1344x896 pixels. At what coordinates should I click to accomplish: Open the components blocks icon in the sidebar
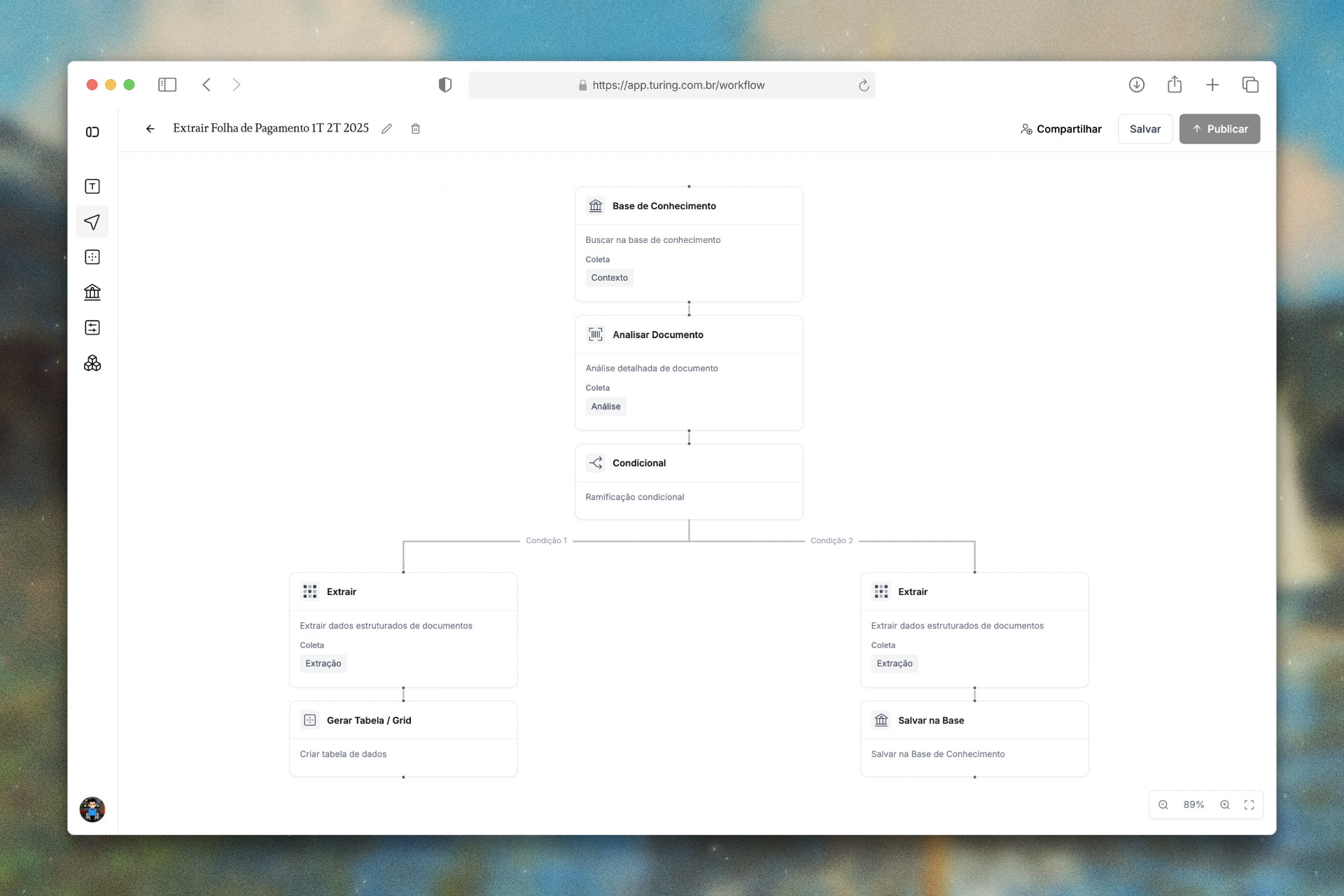pyautogui.click(x=92, y=363)
